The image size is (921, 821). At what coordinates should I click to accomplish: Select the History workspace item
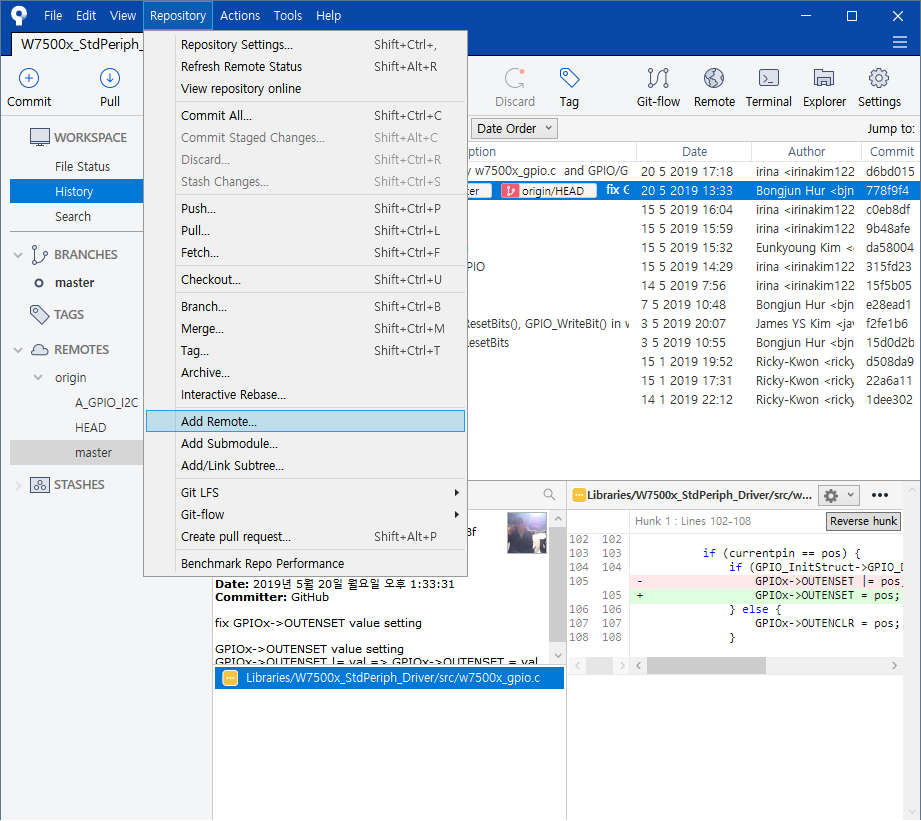[76, 192]
